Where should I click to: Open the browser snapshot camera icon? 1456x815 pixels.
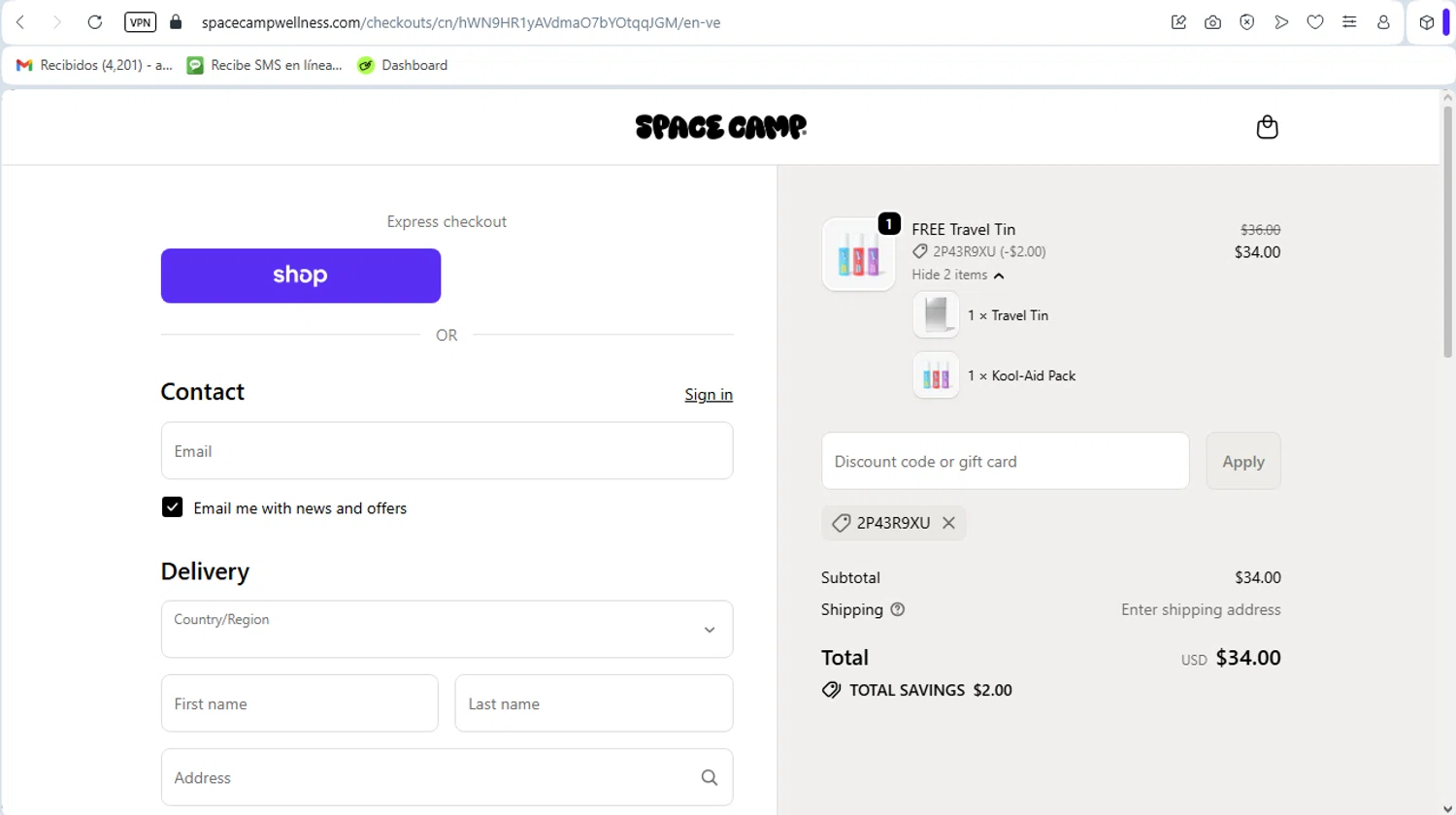pos(1212,22)
